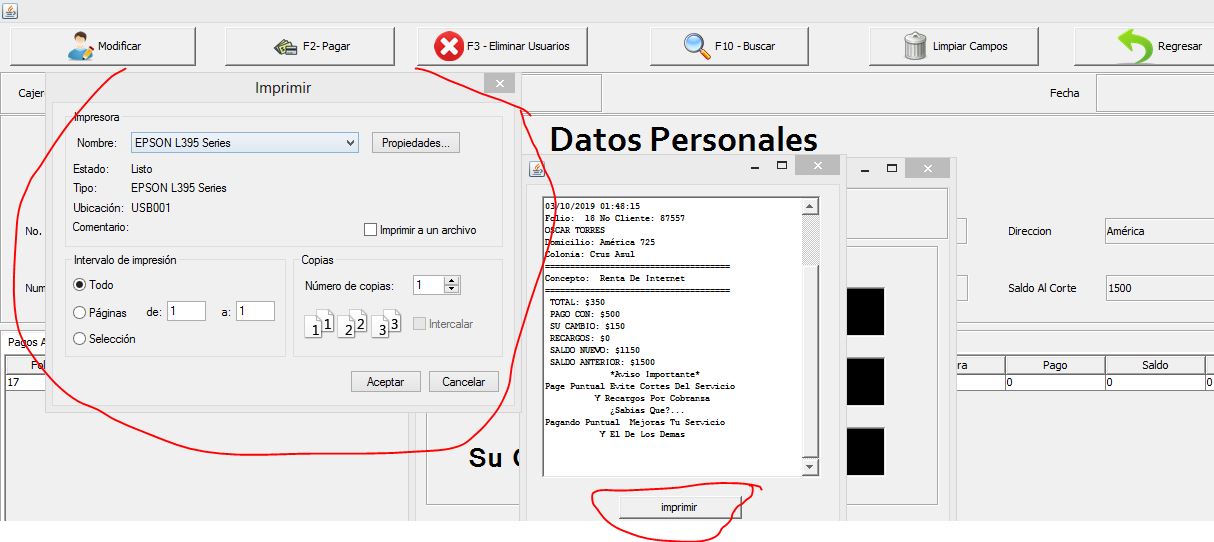Viewport: 1214px width, 542px height.
Task: Click the Pago column header
Action: click(1055, 366)
